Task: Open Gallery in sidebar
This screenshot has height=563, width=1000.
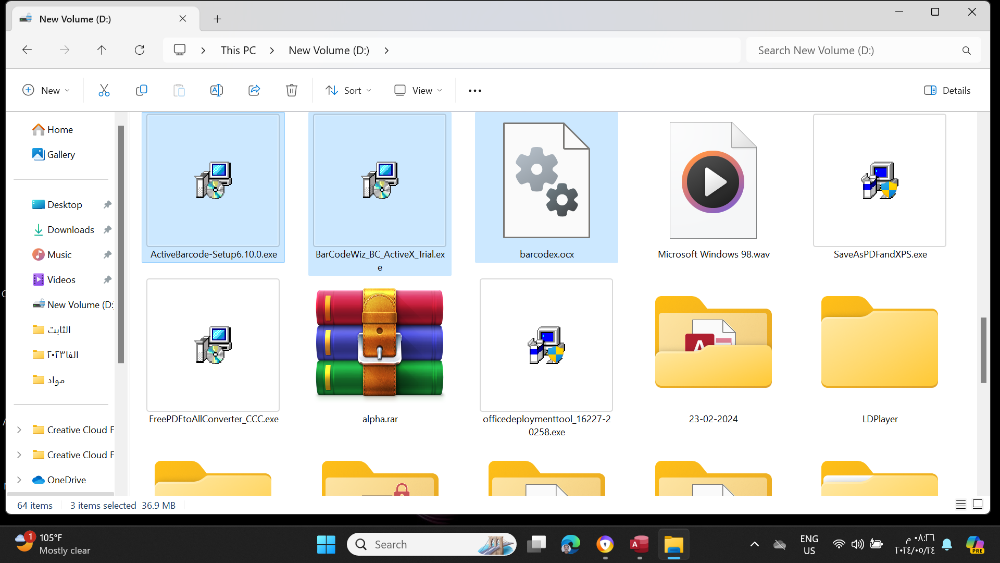Action: tap(54, 154)
